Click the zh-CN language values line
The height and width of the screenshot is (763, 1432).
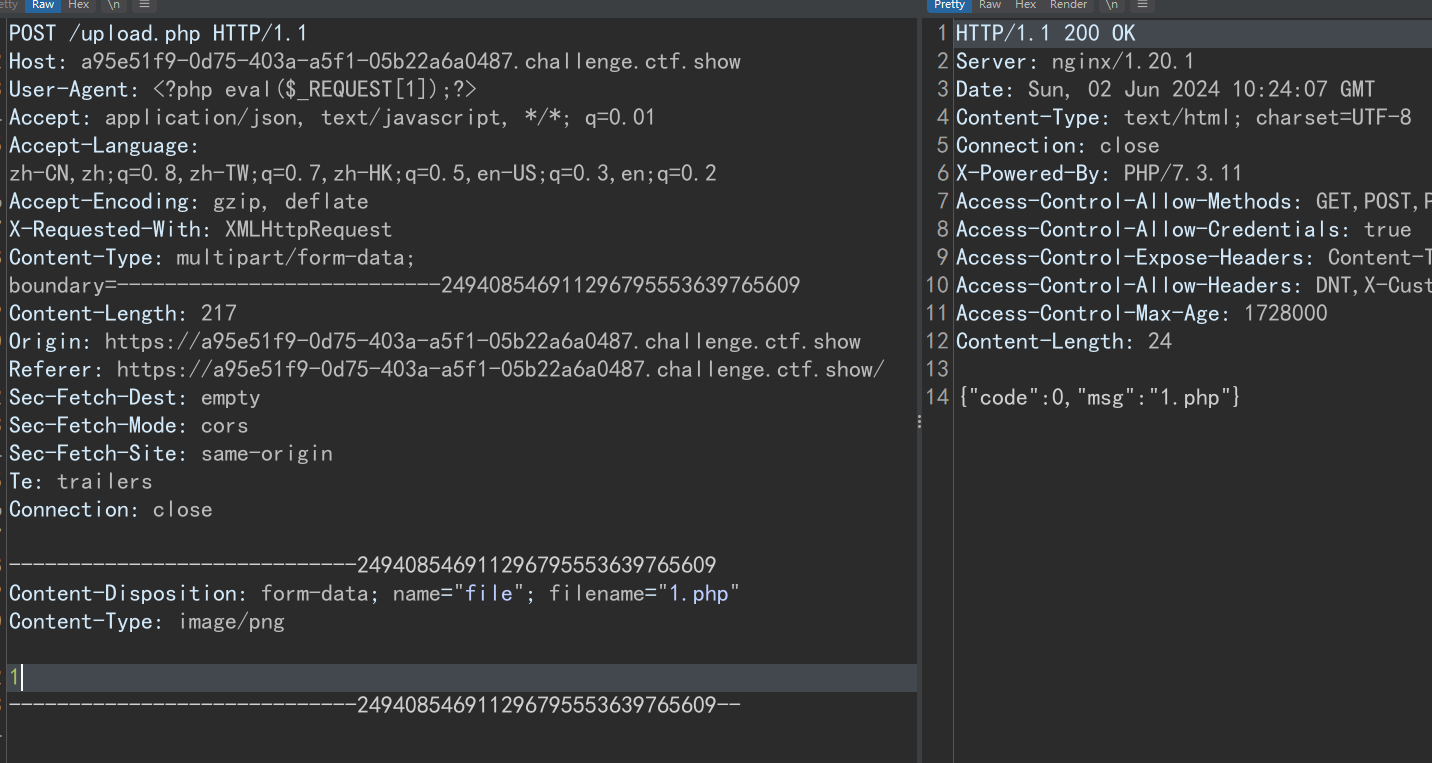(363, 173)
